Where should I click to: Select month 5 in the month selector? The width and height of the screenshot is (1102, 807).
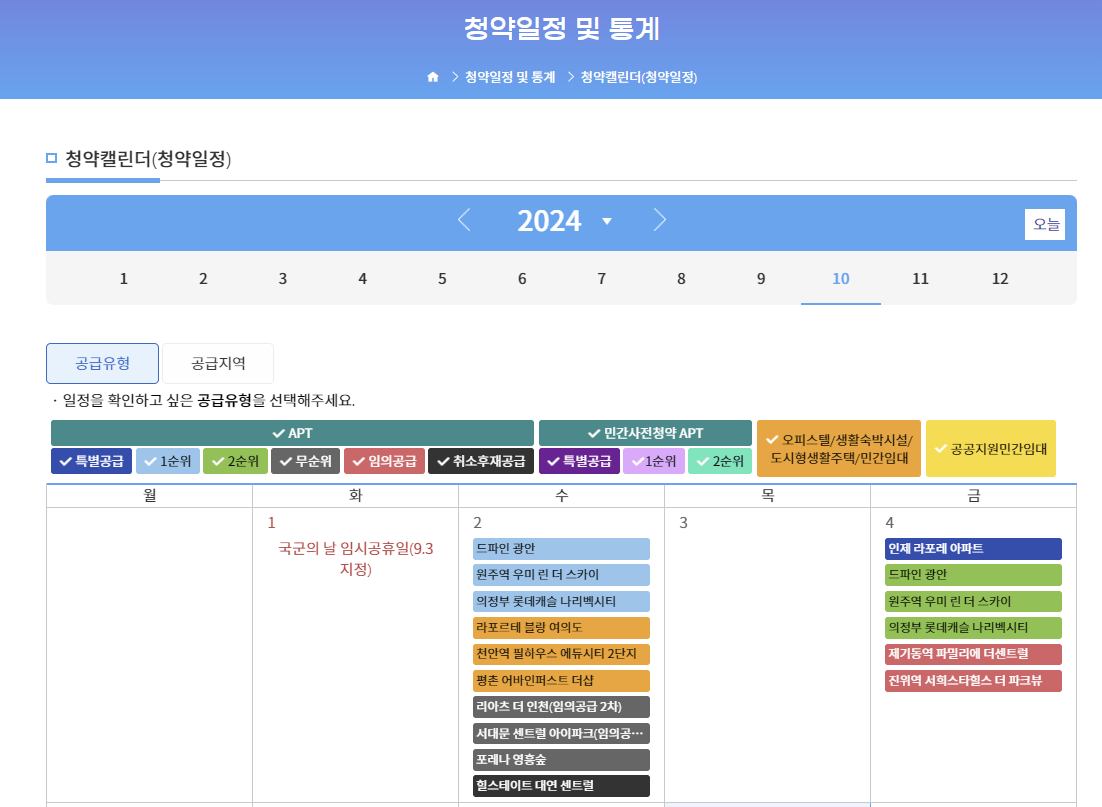pos(441,279)
